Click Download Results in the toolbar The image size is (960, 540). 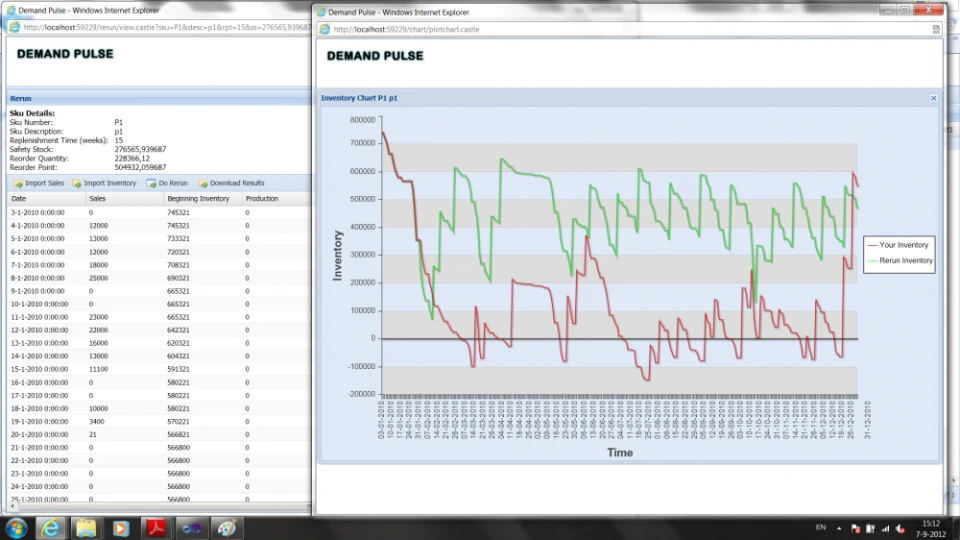231,183
